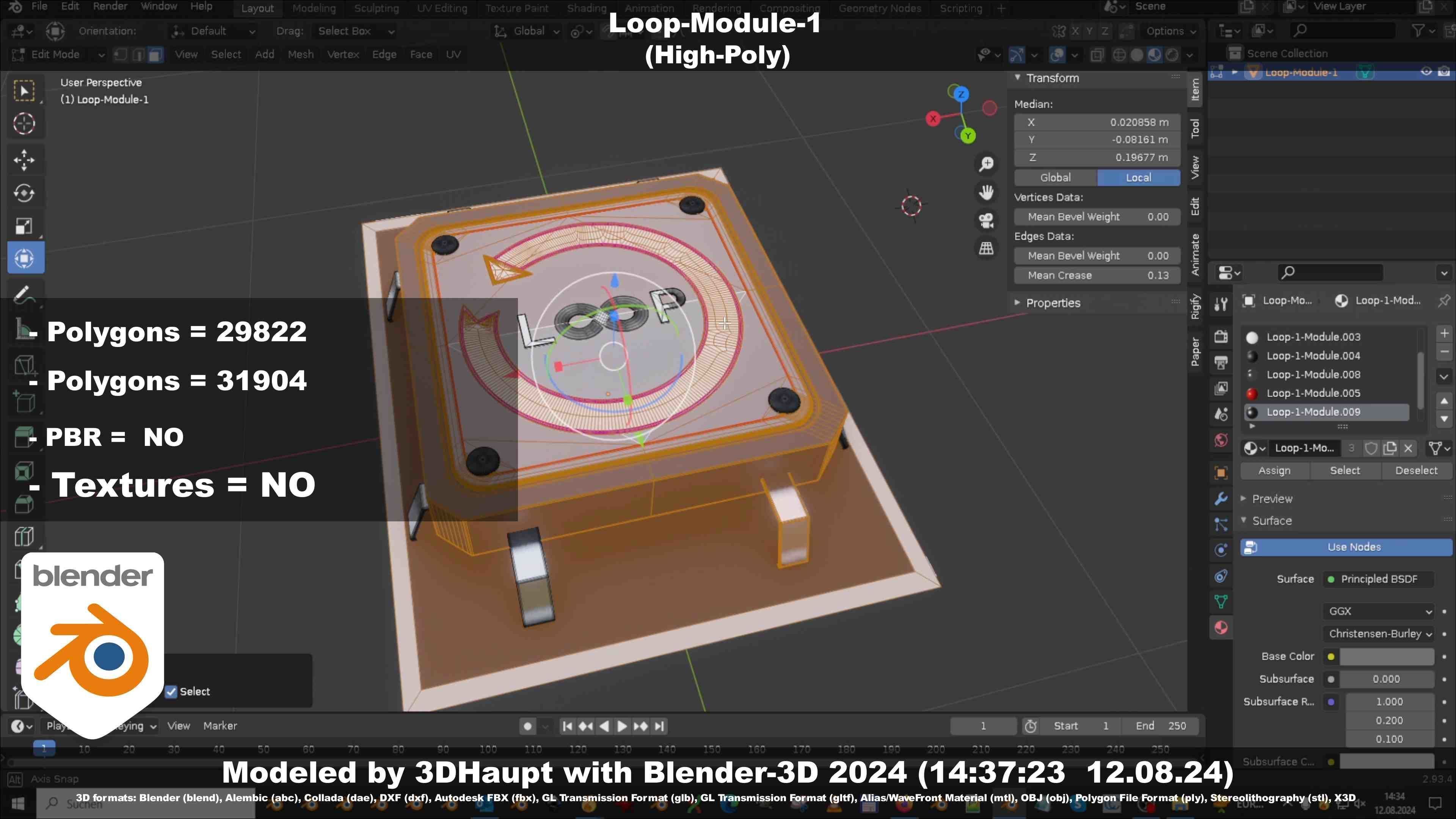
Task: Switch to wireframe viewport shading
Action: pos(1119,55)
